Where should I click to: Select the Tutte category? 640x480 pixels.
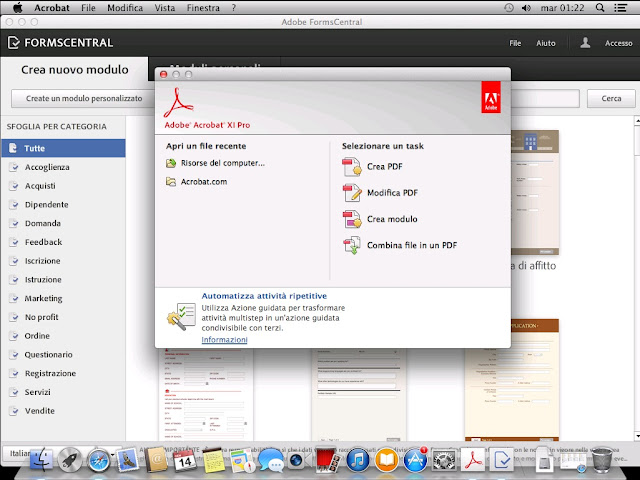pyautogui.click(x=63, y=148)
